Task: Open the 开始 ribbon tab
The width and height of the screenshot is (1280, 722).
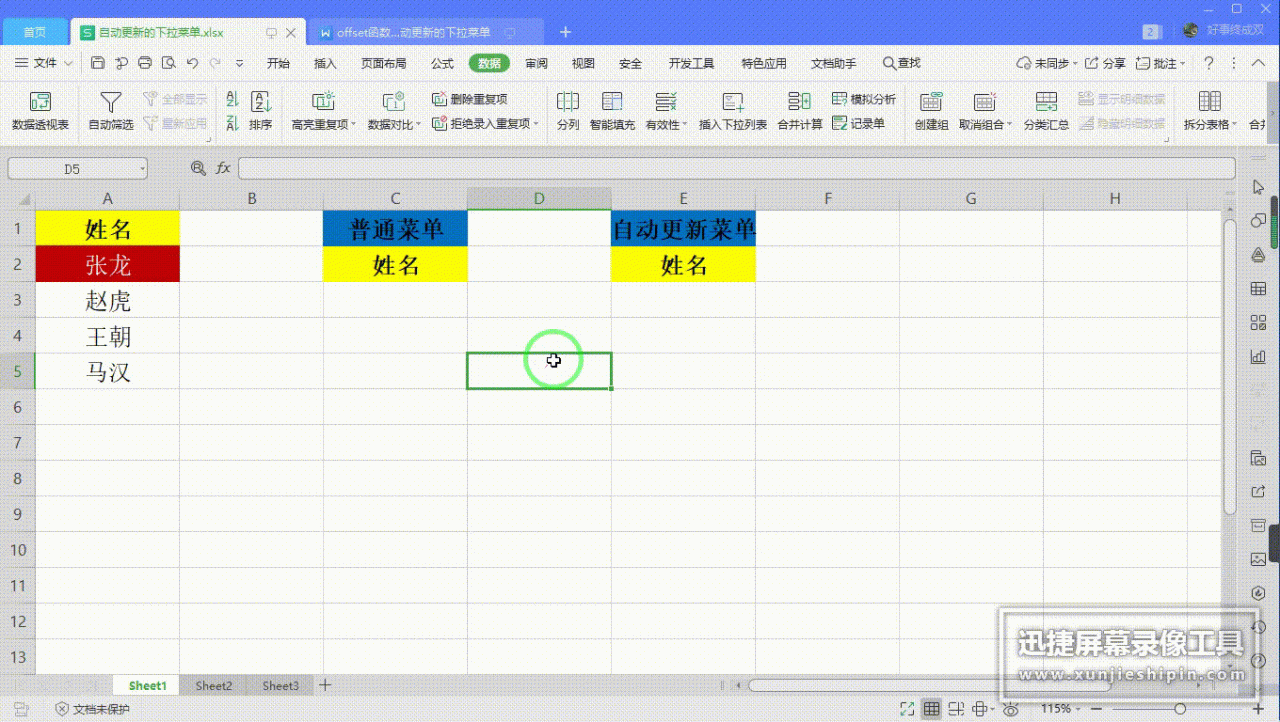Action: click(278, 63)
